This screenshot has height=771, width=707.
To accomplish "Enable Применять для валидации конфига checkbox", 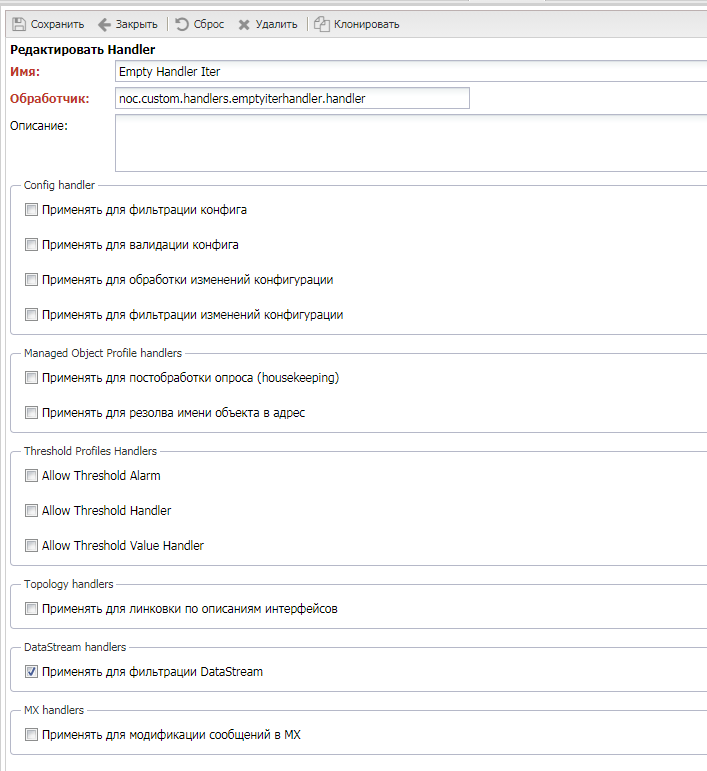I will 31,245.
